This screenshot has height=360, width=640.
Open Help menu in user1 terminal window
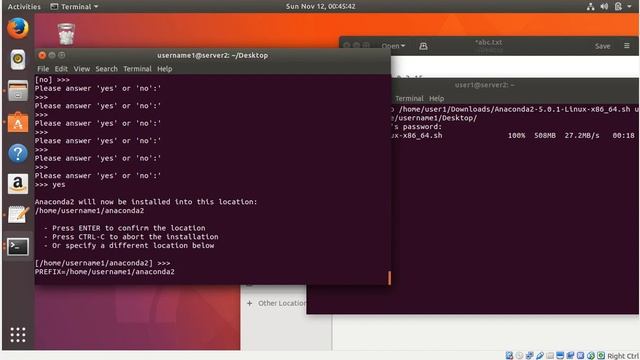pyautogui.click(x=436, y=98)
